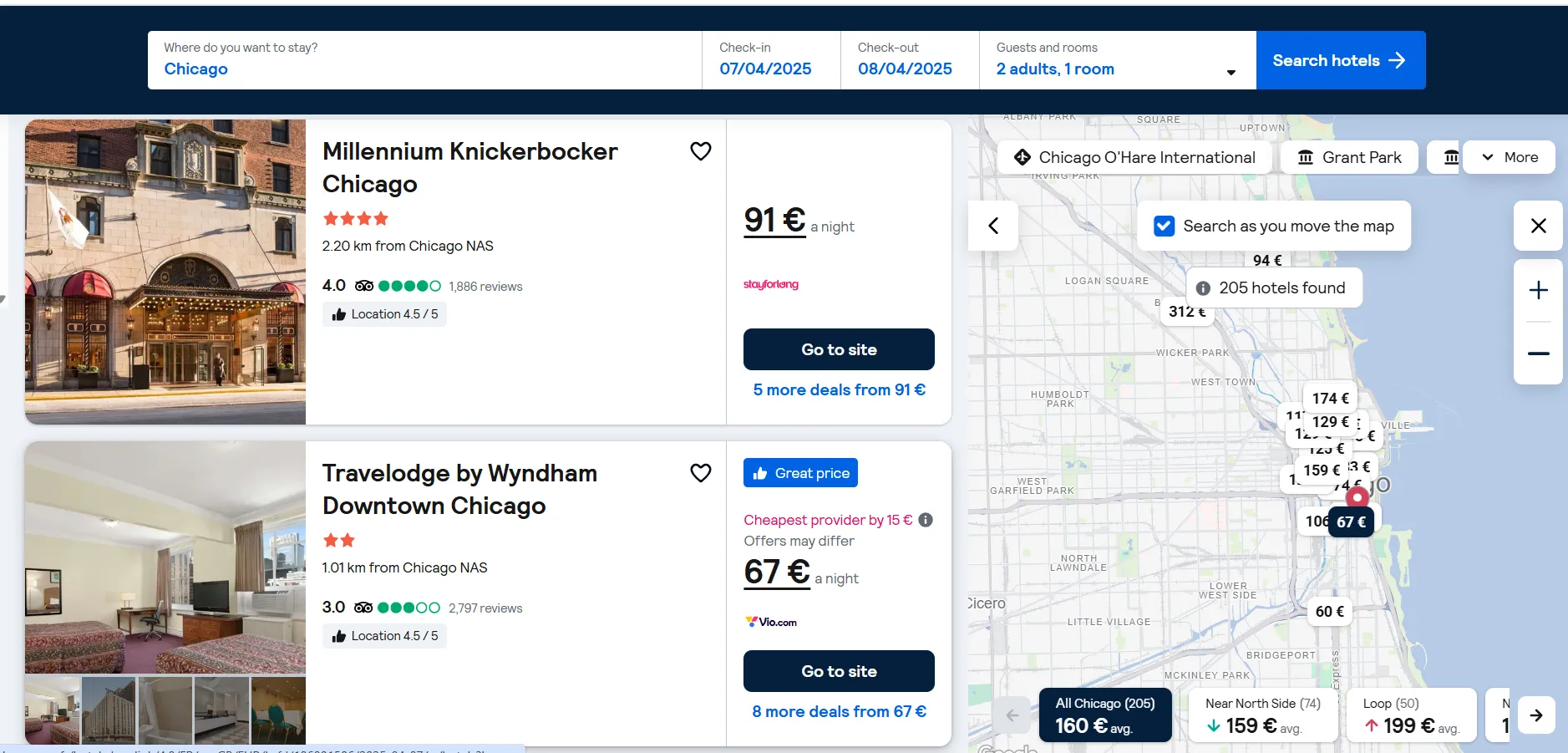Enable Search as you move the map
This screenshot has height=753, width=1568.
pyautogui.click(x=1165, y=226)
